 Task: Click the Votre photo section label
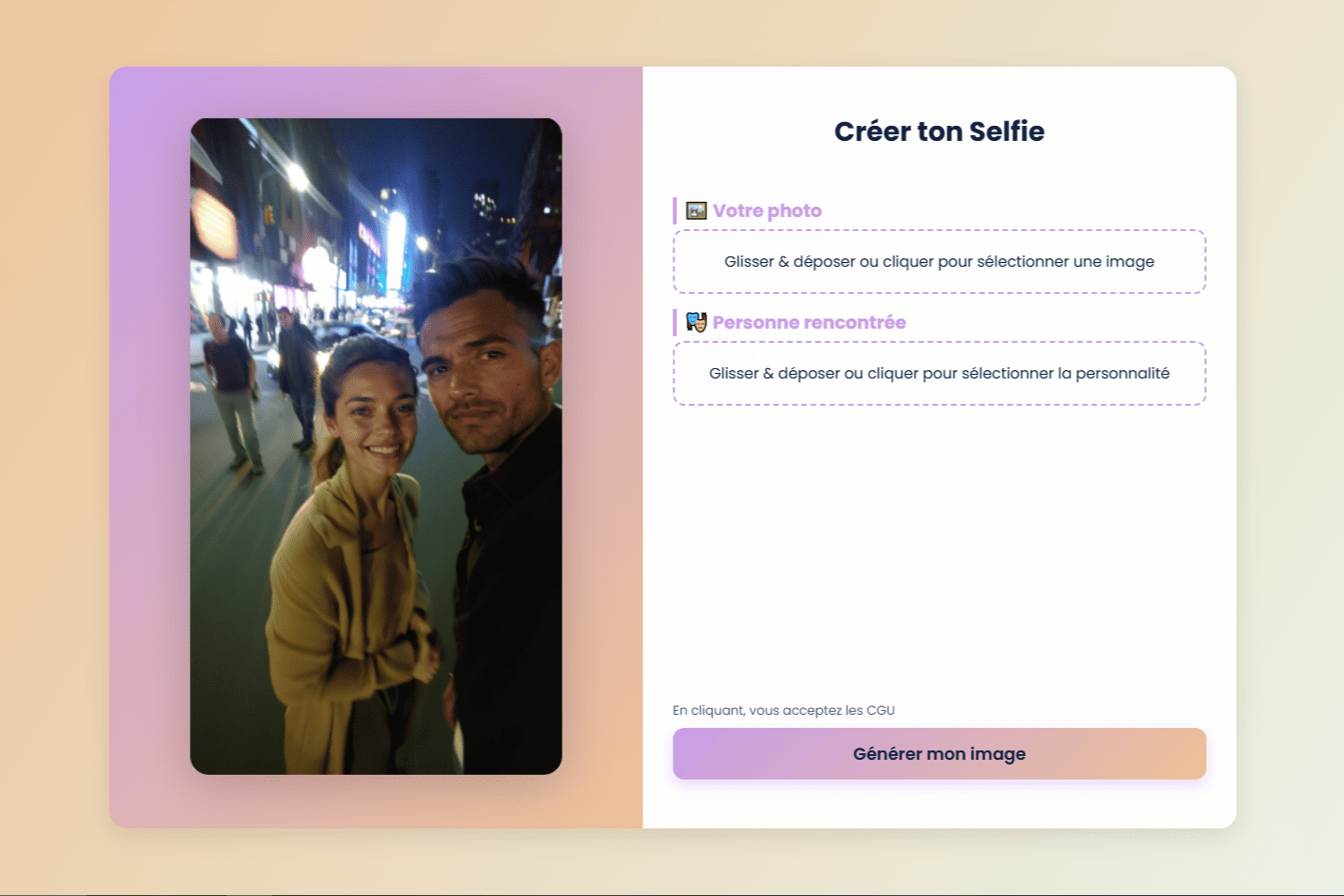tap(766, 210)
